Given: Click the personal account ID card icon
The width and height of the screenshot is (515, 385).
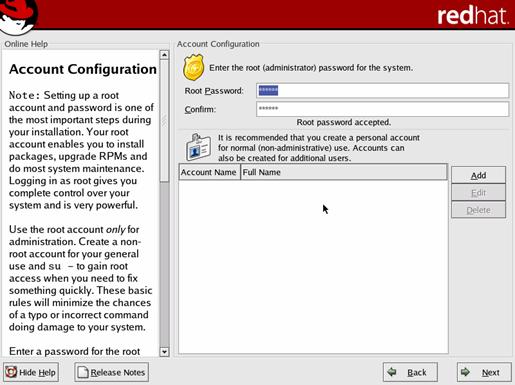Looking at the screenshot, I should click(198, 147).
